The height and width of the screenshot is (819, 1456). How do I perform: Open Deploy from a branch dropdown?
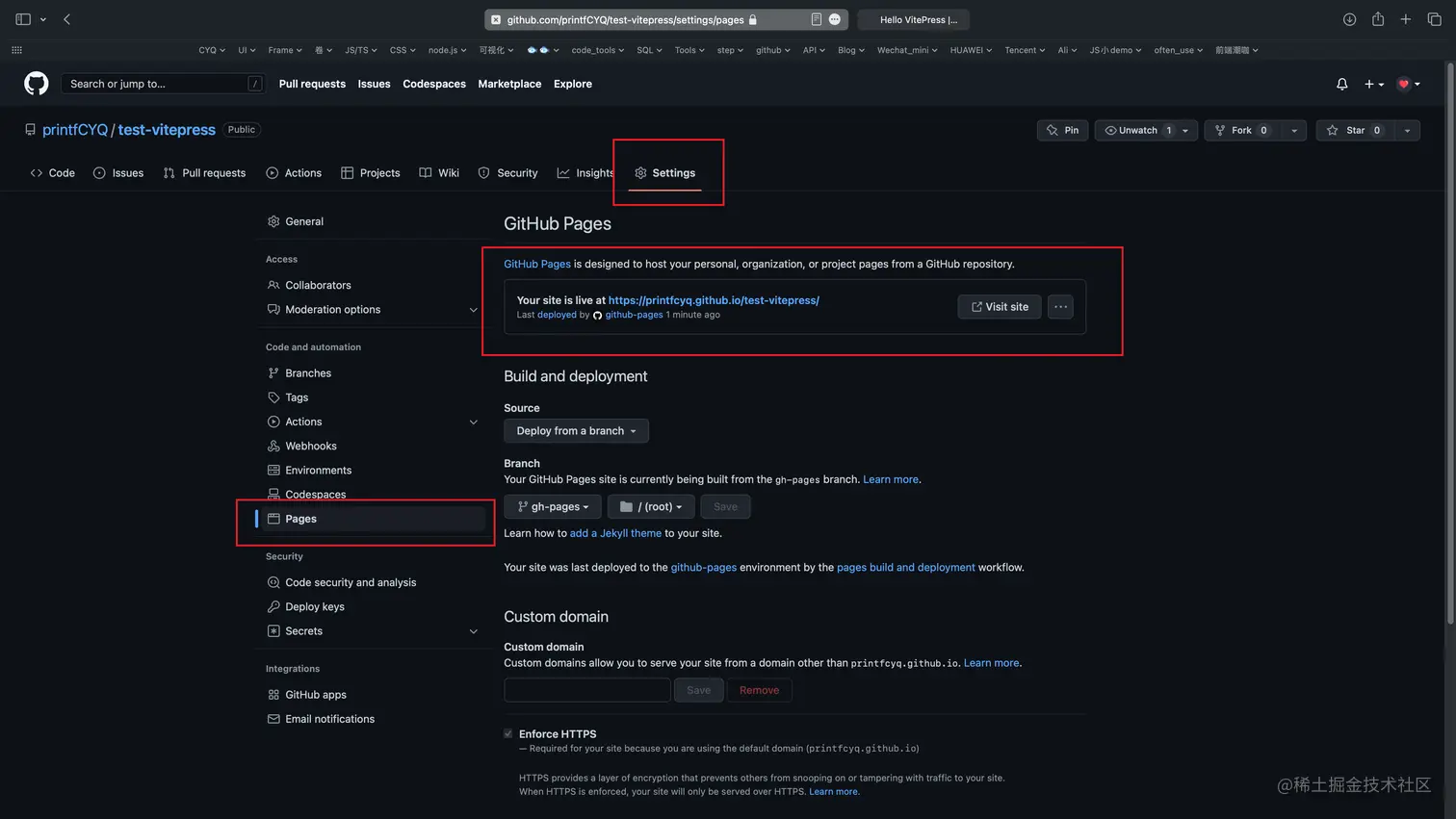click(x=576, y=431)
